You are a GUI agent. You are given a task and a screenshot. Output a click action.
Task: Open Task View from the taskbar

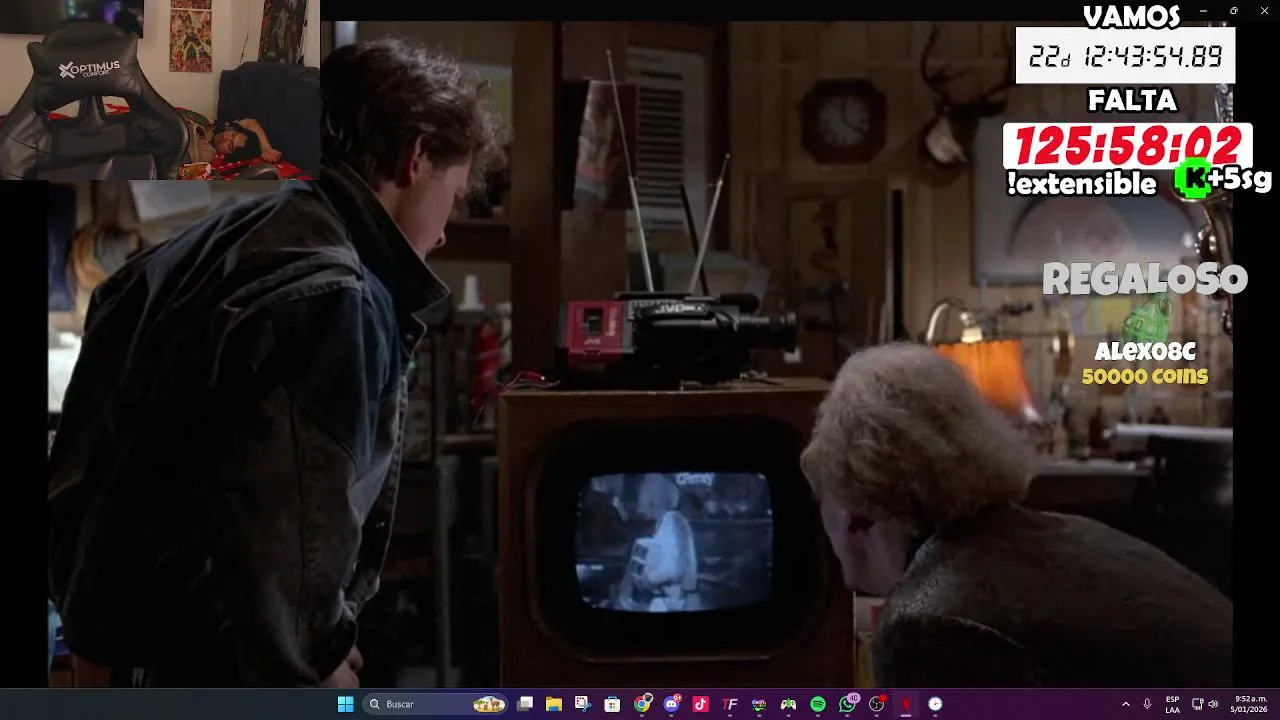525,704
